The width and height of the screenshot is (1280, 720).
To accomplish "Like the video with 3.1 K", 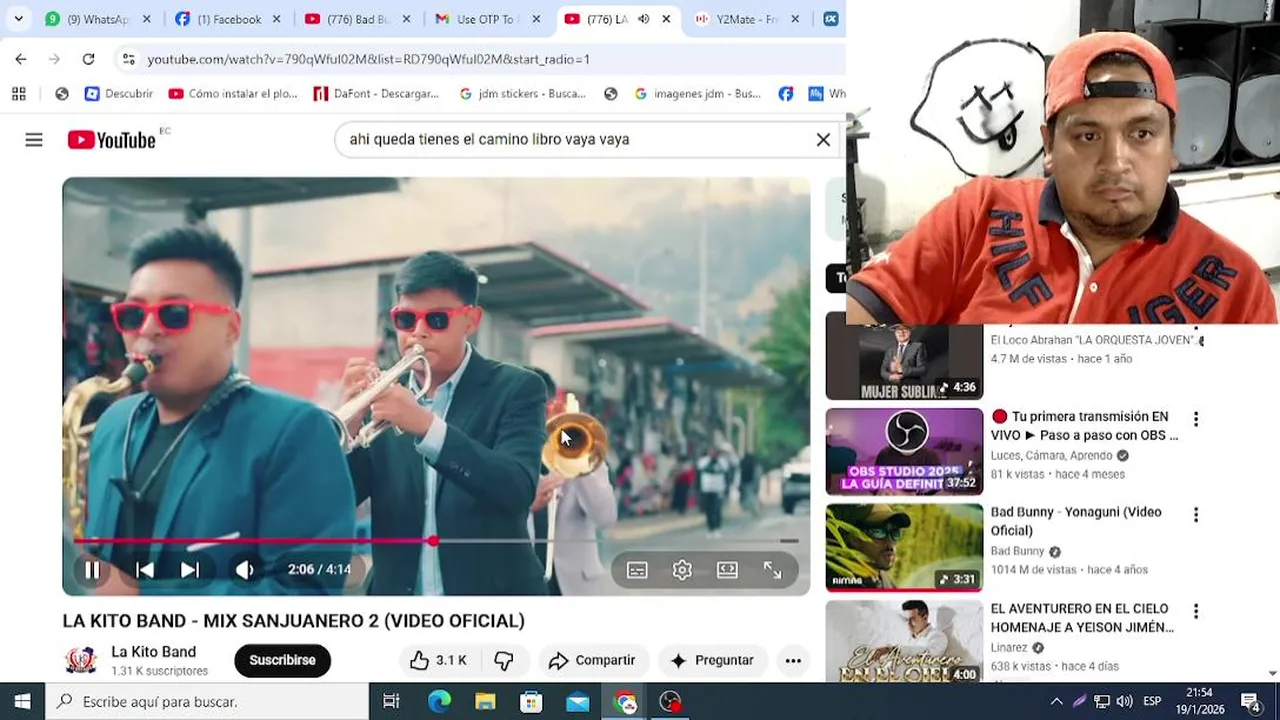I will pyautogui.click(x=439, y=660).
